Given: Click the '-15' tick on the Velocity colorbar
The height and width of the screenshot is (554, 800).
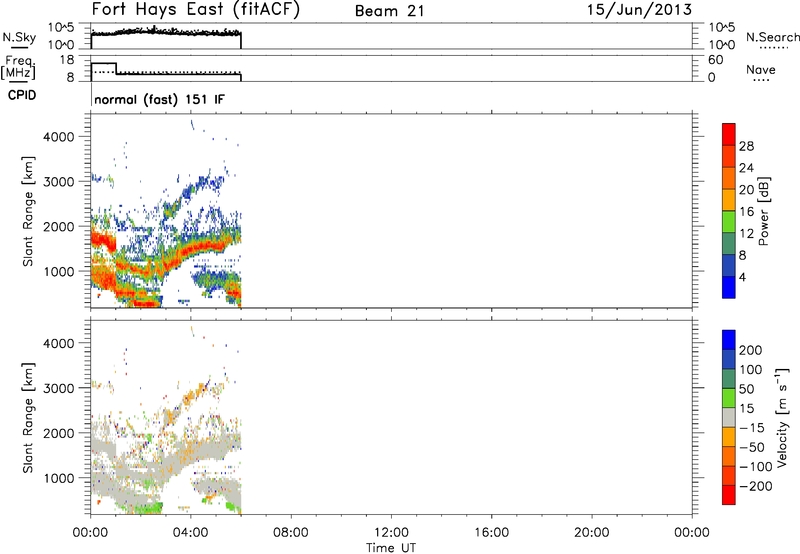Looking at the screenshot, I should pyautogui.click(x=752, y=428).
